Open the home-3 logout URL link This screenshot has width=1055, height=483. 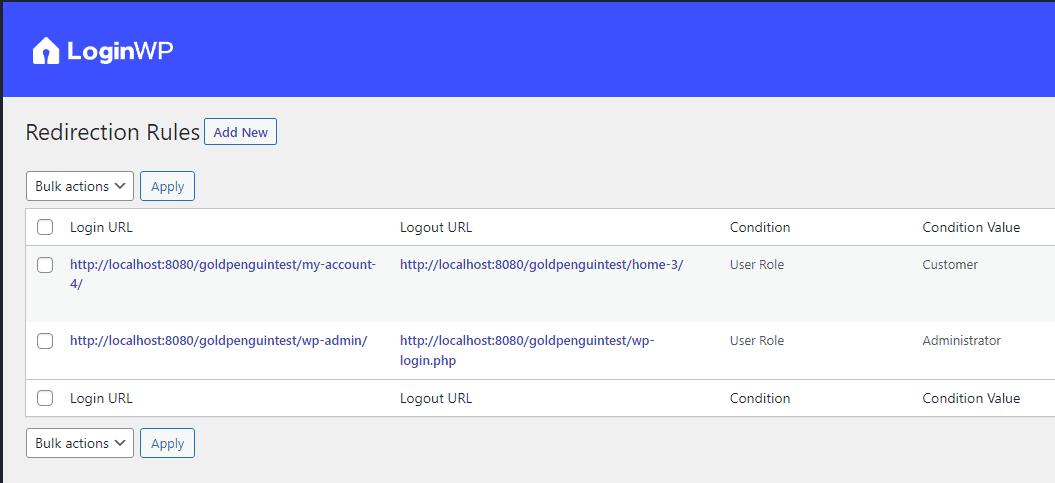click(x=541, y=265)
